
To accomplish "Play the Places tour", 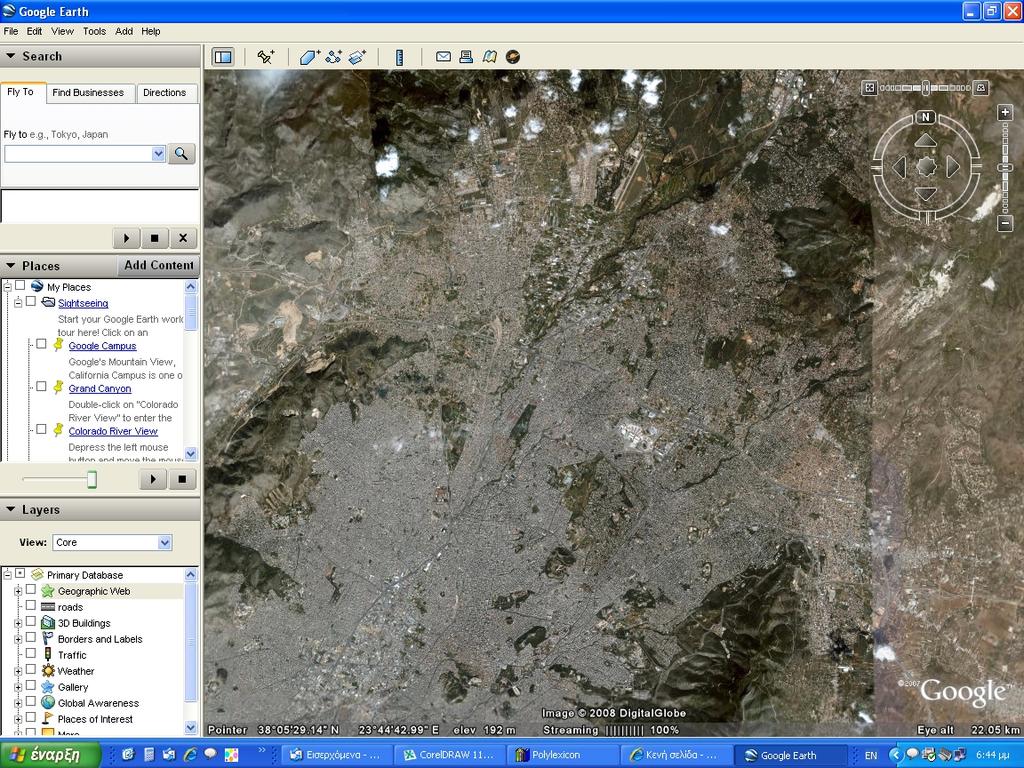I will (153, 479).
